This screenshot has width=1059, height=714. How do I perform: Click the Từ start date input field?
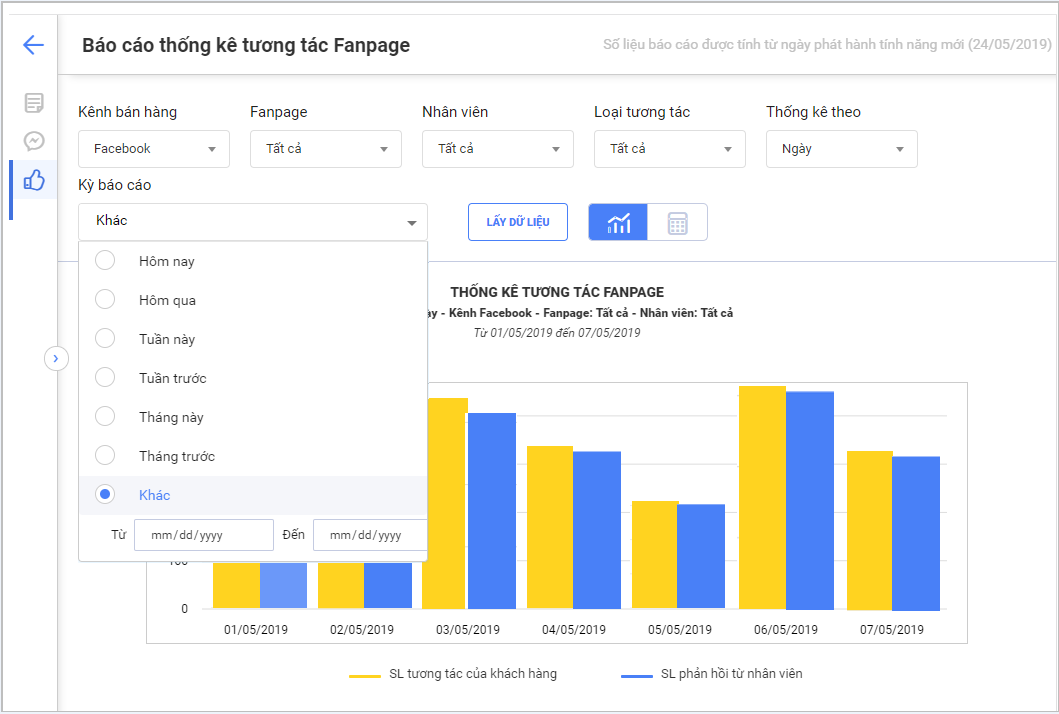204,535
